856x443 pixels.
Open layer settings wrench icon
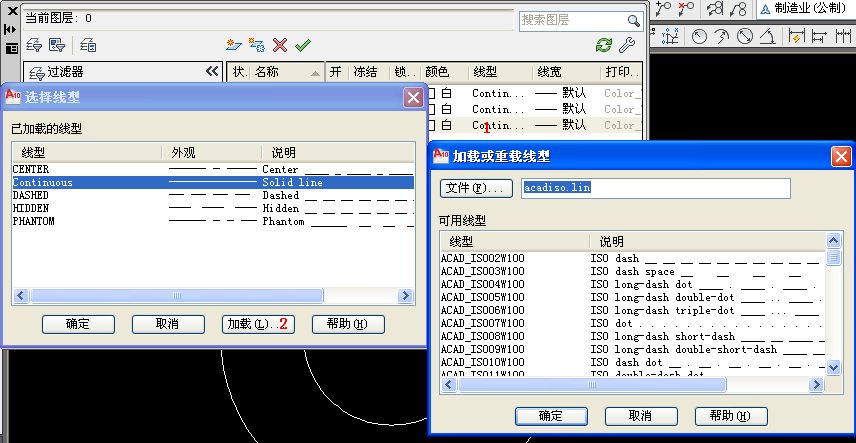pos(627,45)
